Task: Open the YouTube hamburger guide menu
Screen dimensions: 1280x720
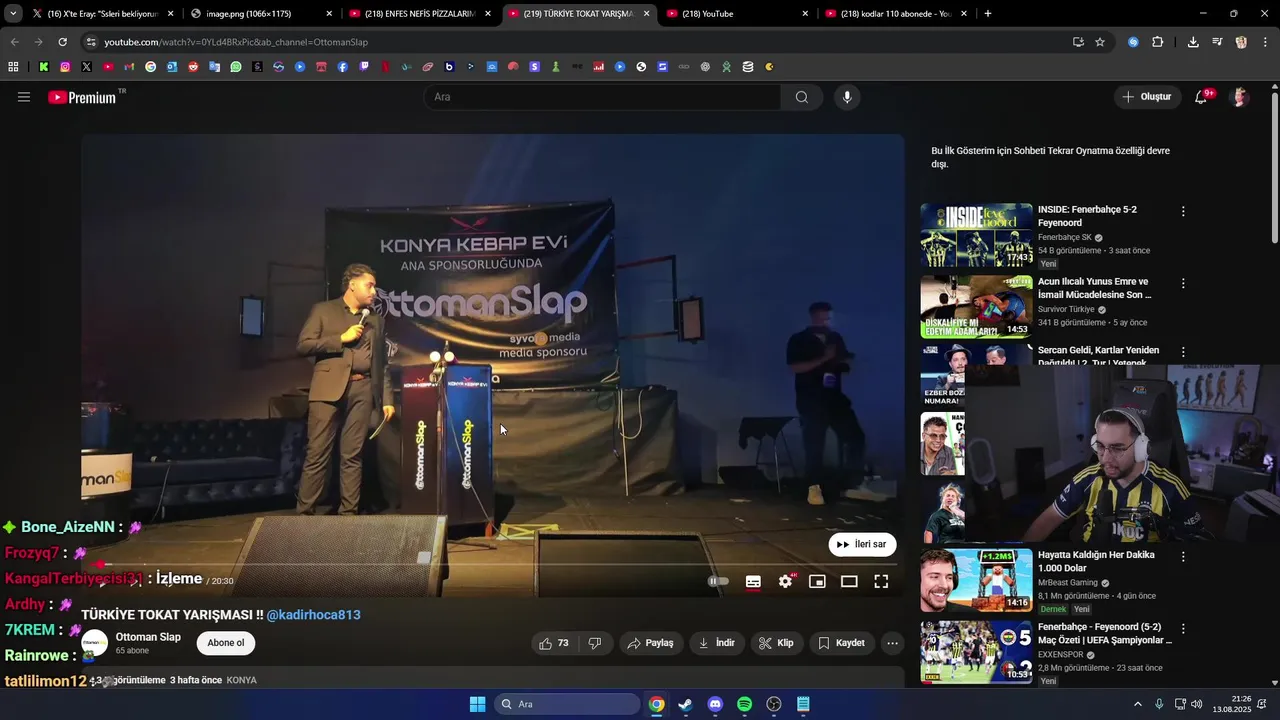Action: [24, 97]
